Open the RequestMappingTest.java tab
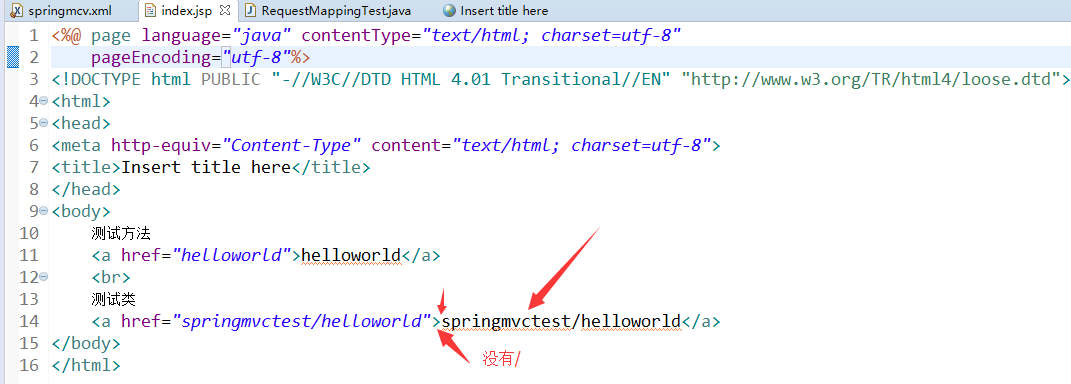1071x384 pixels. [337, 11]
